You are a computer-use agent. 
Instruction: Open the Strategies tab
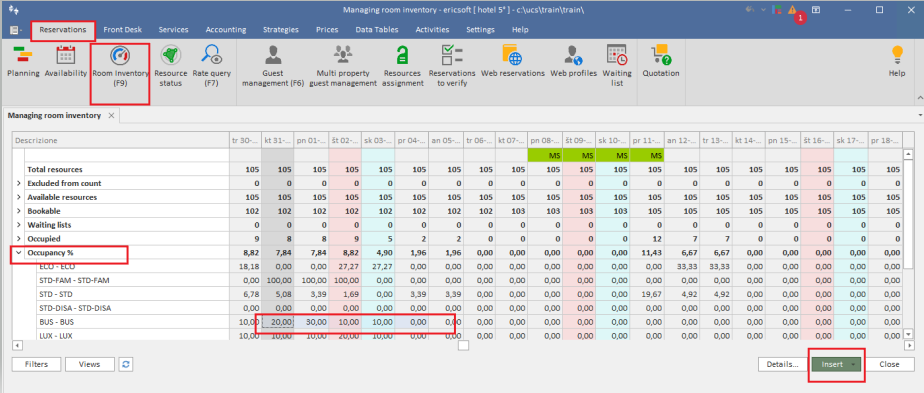[280, 29]
